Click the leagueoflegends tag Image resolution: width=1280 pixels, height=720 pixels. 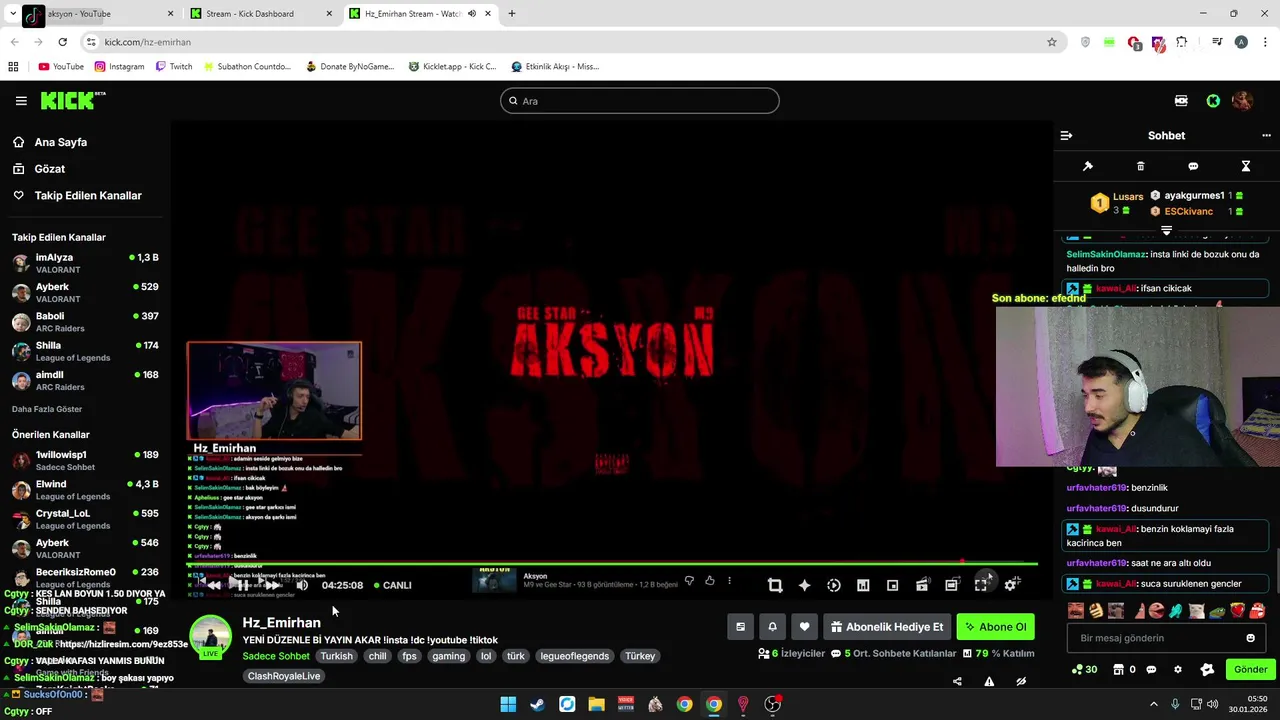574,656
